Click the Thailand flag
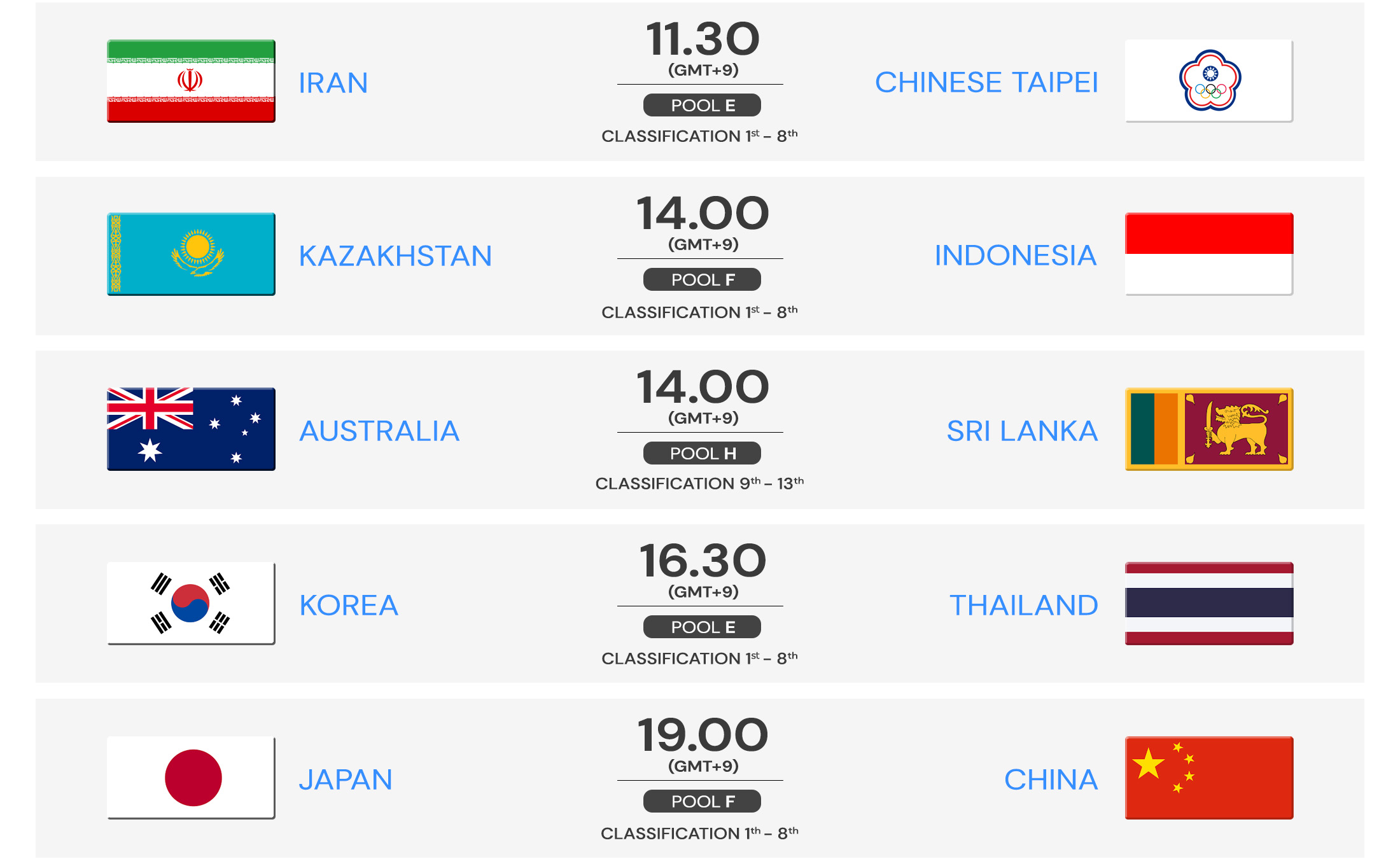Screen dimensions: 1400x866 coord(1209,603)
